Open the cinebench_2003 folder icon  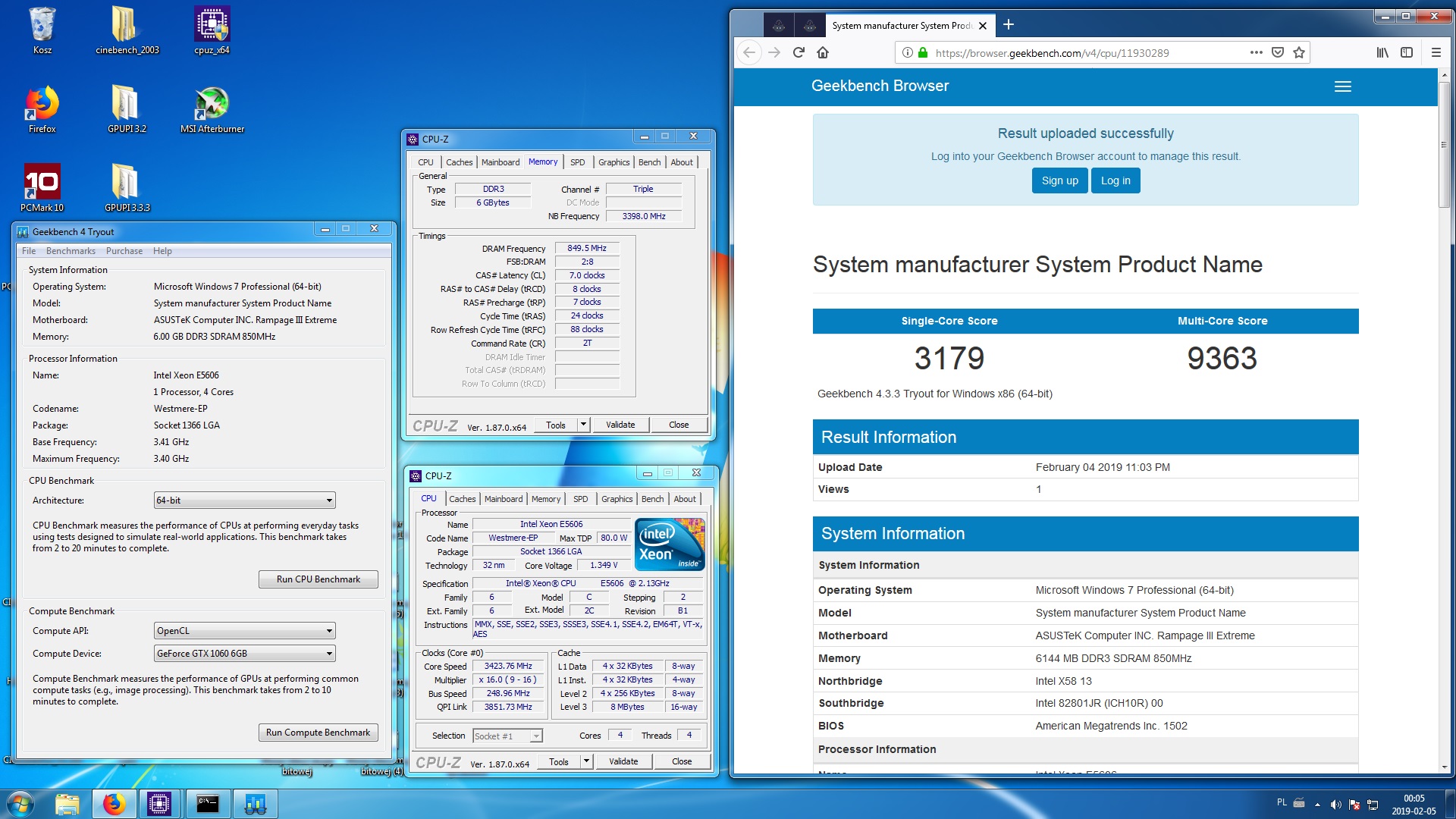click(127, 30)
